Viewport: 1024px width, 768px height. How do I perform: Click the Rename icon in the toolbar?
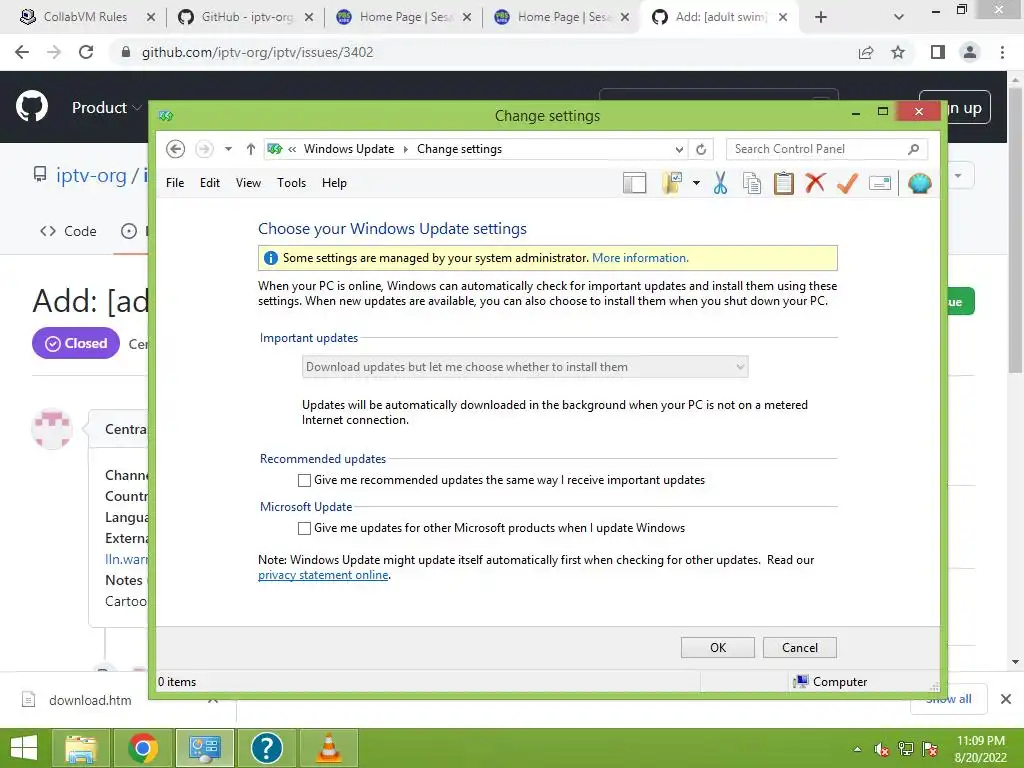click(880, 184)
